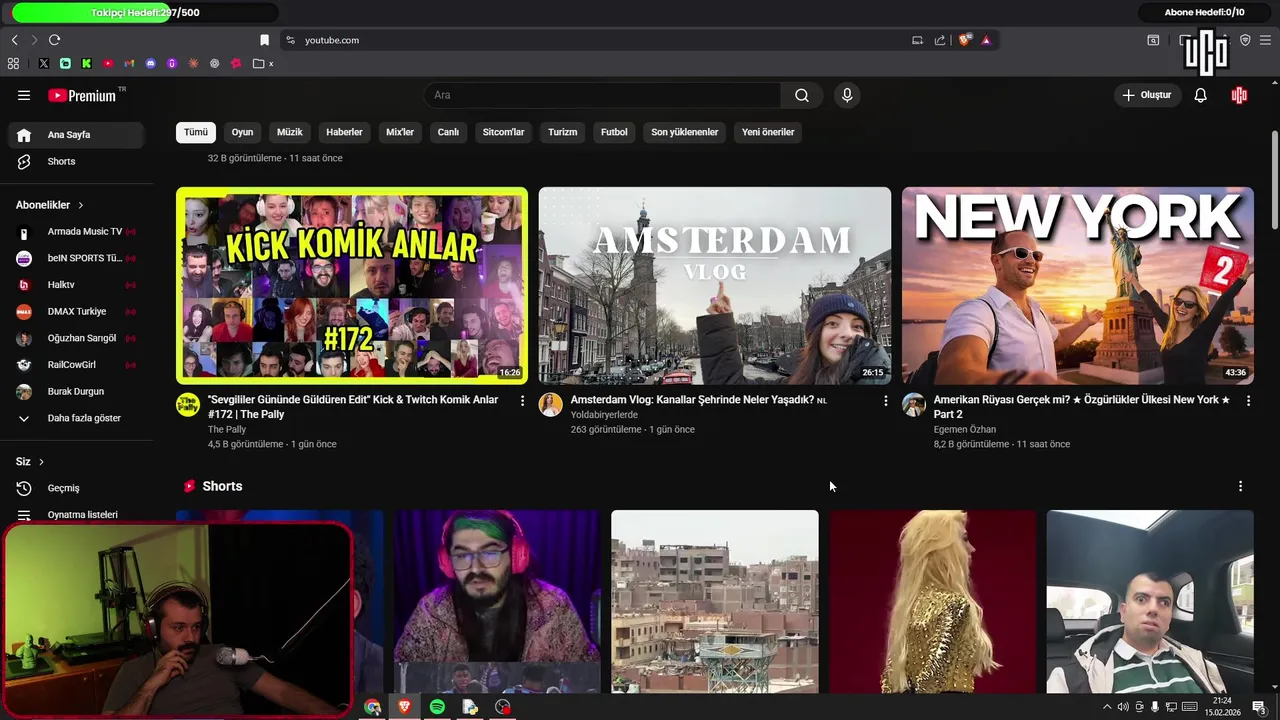1280x720 pixels.
Task: Open the Shorts shelf three-dot menu
Action: tap(1240, 486)
